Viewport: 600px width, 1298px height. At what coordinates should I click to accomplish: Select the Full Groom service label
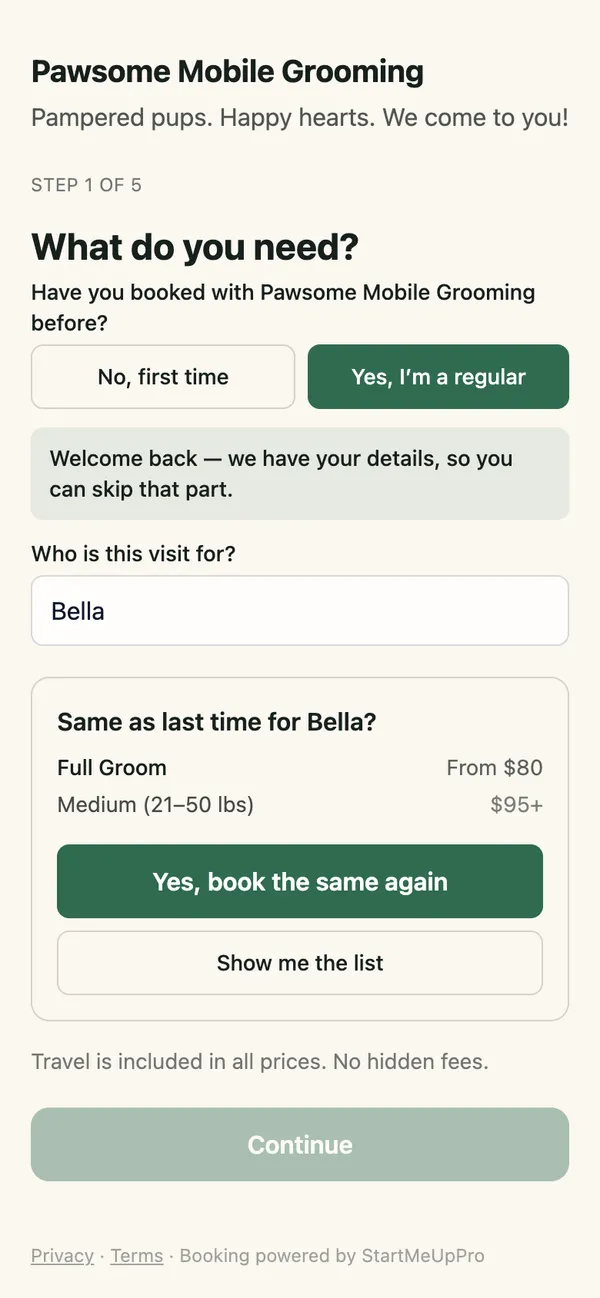tap(112, 768)
